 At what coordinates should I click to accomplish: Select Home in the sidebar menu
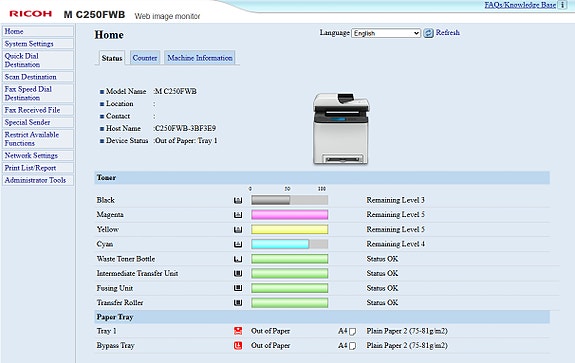(x=38, y=32)
